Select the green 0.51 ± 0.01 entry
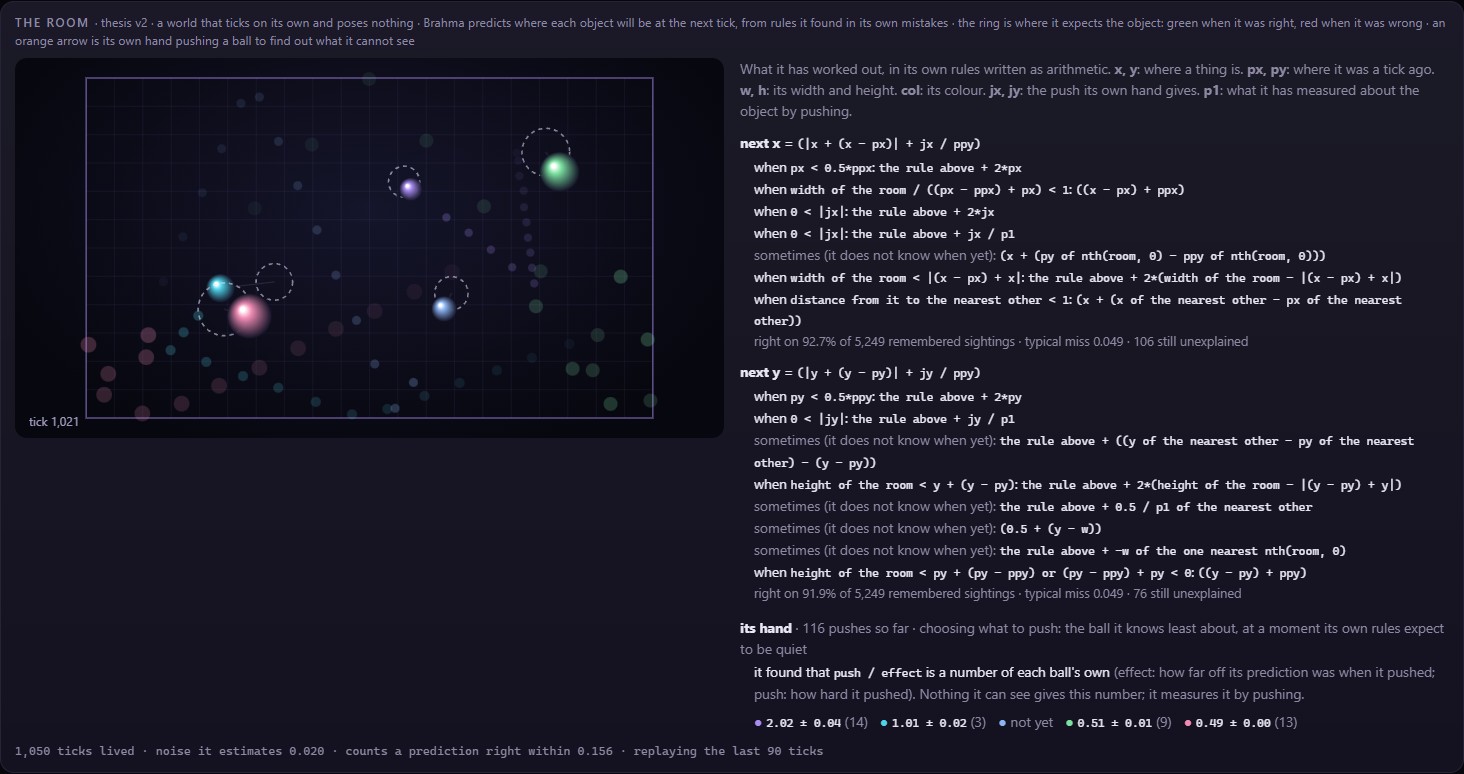 1119,722
